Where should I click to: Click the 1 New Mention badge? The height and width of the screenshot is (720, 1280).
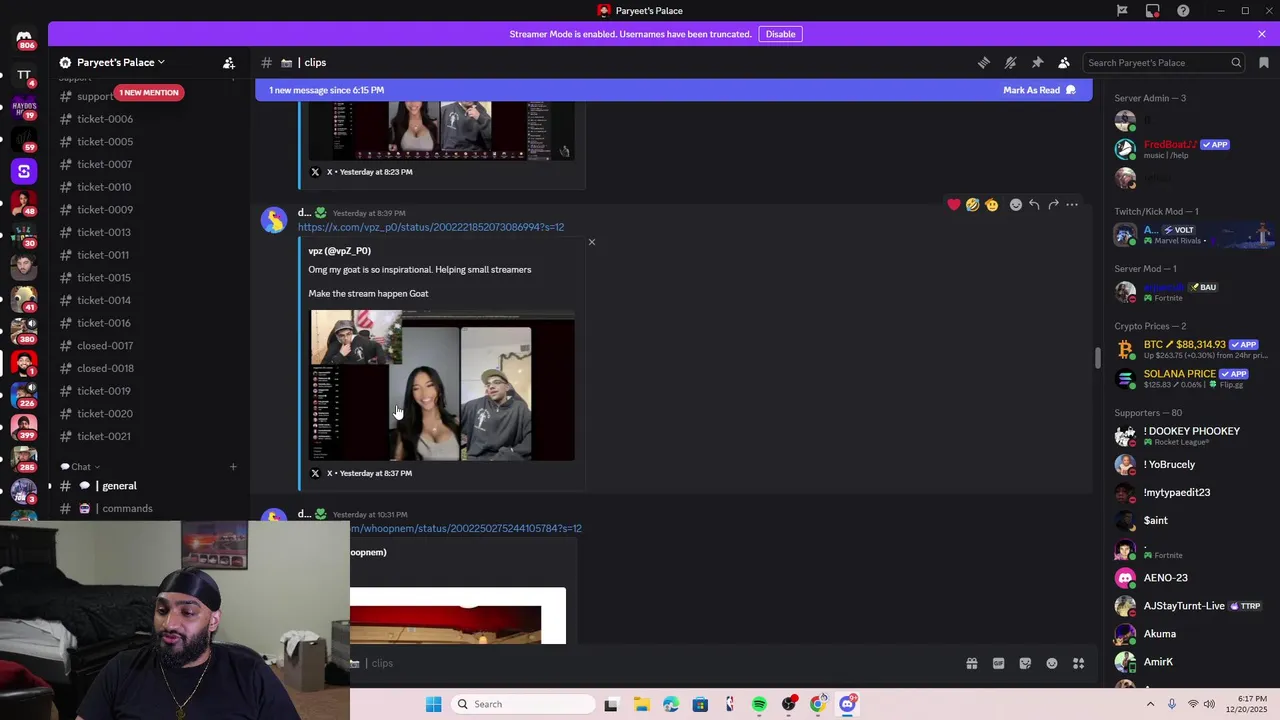[148, 93]
